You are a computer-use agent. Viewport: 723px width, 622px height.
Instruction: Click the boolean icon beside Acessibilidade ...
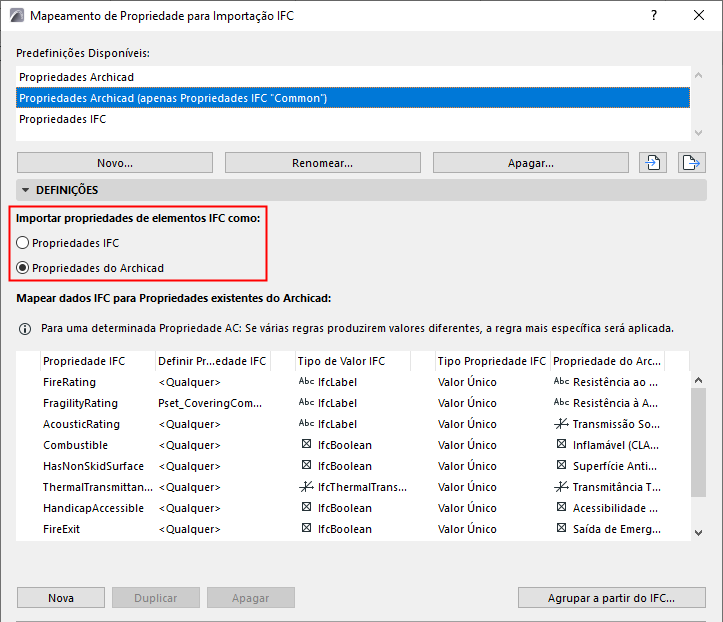point(561,507)
